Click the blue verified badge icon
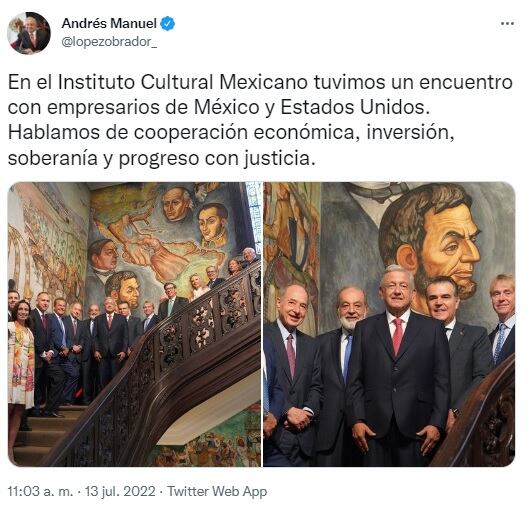Image resolution: width=529 pixels, height=509 pixels. click(x=167, y=24)
